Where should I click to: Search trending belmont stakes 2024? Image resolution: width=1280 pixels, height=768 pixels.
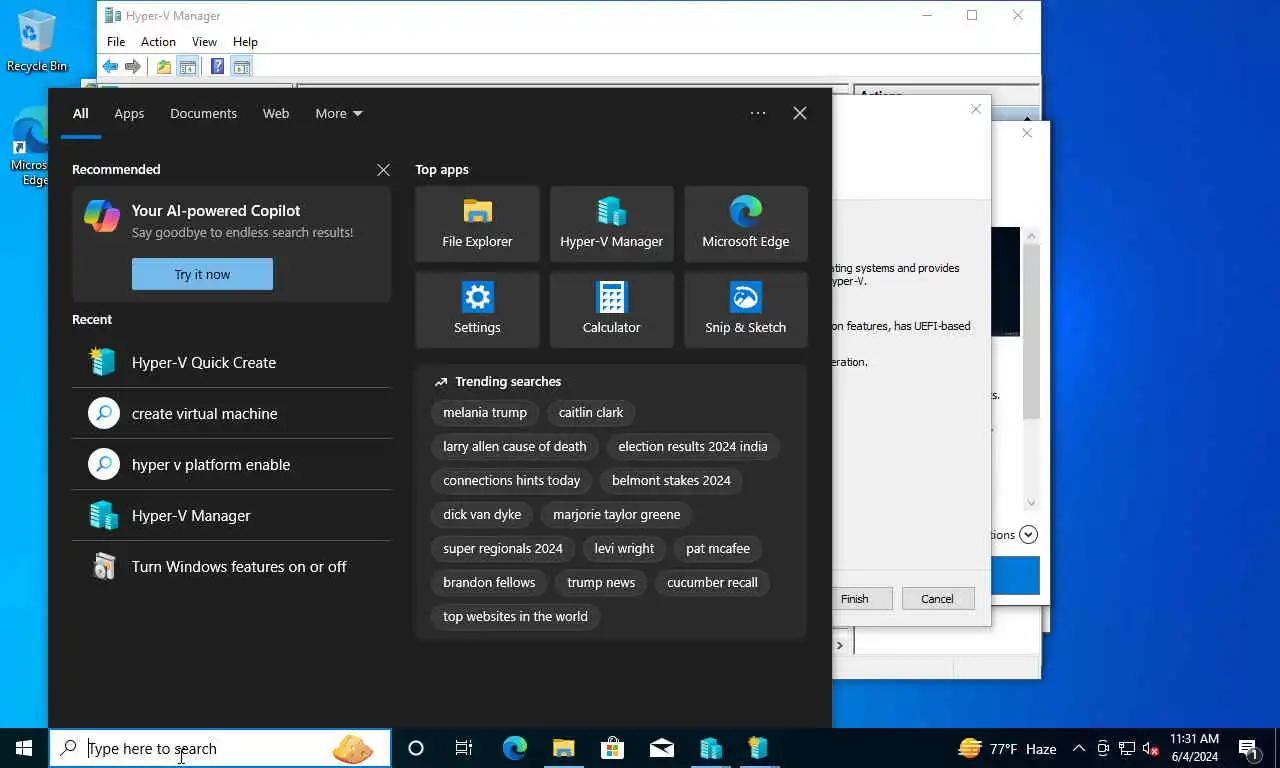coord(671,481)
